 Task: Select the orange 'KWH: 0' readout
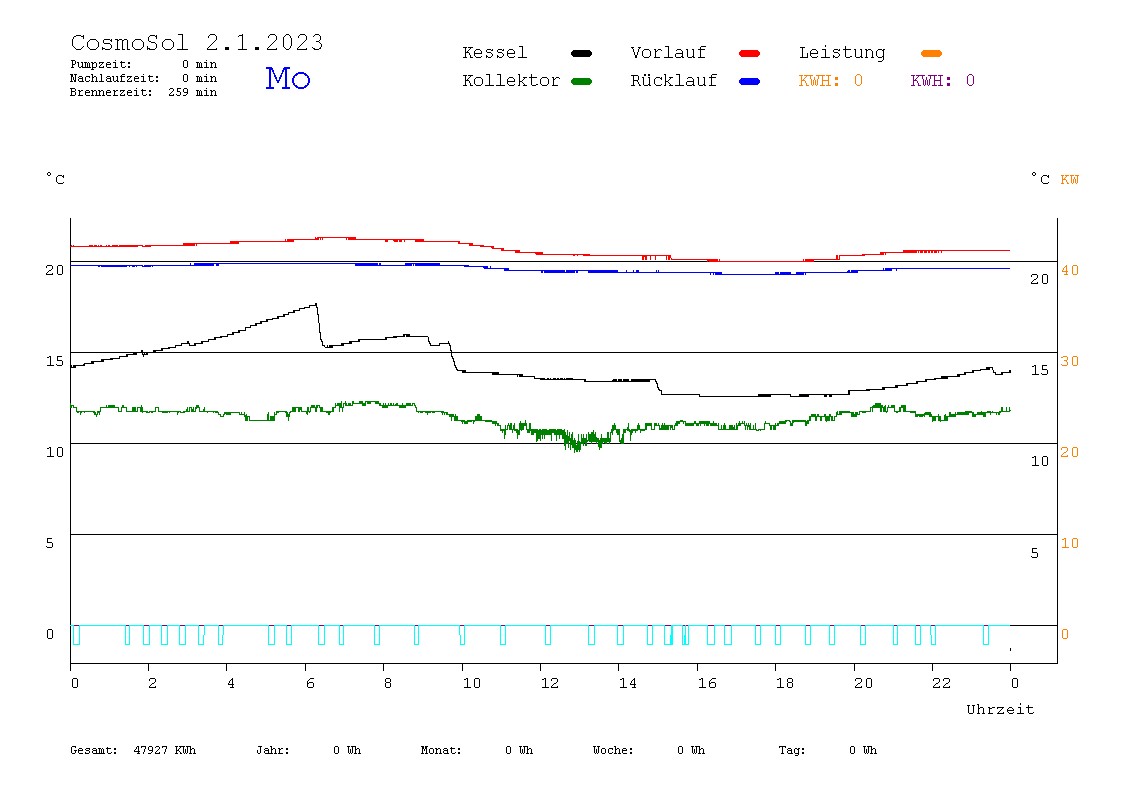click(830, 81)
